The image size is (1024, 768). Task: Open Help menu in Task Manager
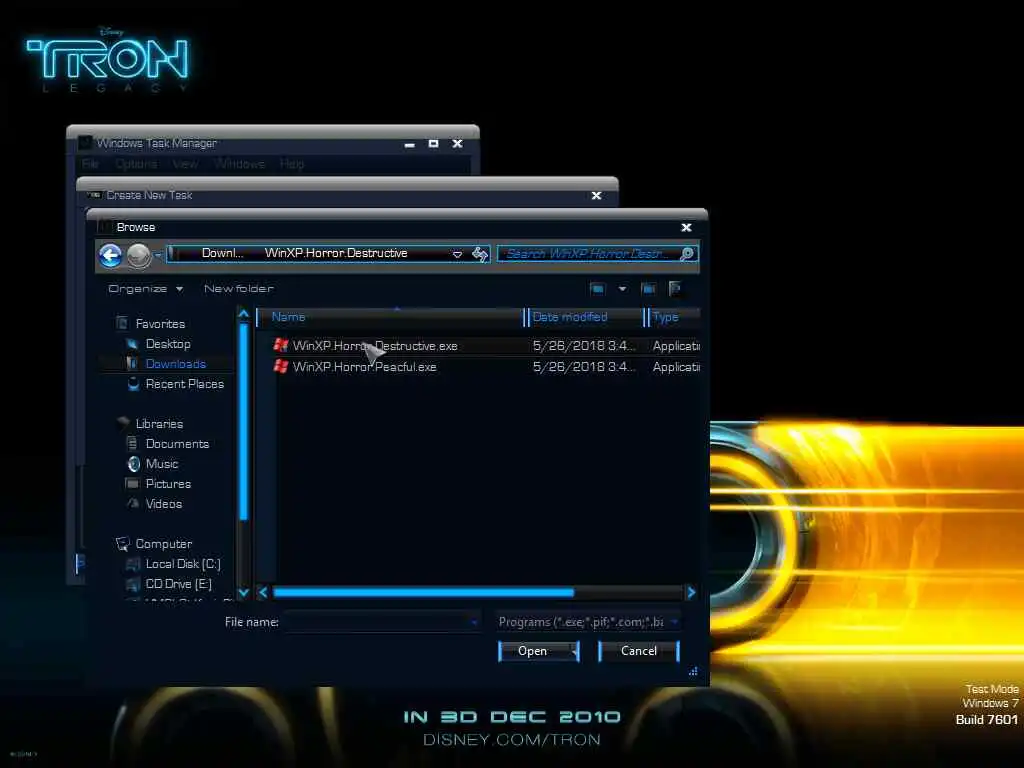[291, 163]
